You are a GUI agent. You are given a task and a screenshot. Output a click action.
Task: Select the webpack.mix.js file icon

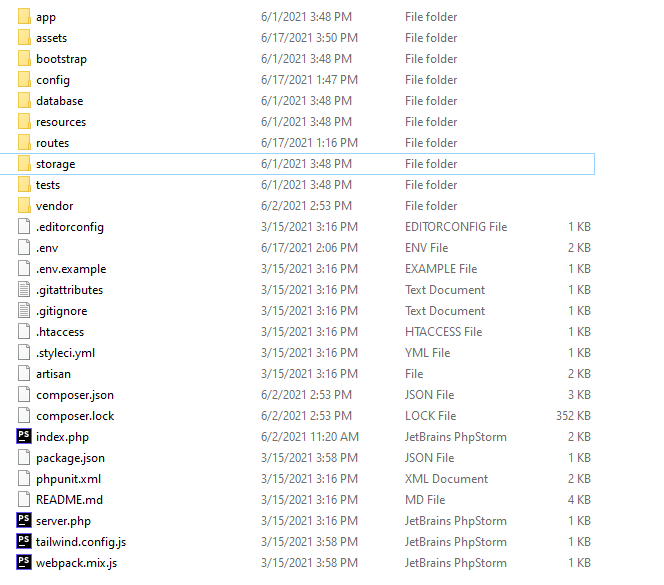click(x=24, y=563)
